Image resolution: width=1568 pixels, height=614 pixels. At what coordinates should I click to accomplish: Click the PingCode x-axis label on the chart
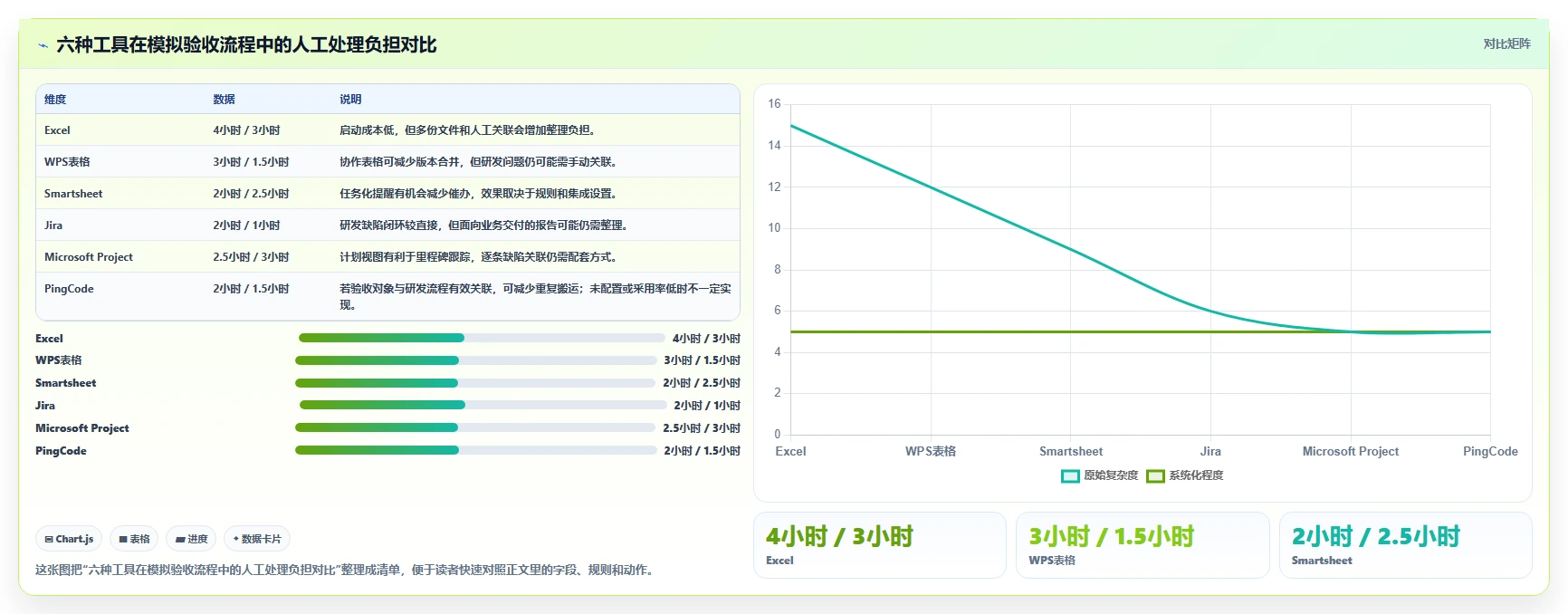point(1490,451)
